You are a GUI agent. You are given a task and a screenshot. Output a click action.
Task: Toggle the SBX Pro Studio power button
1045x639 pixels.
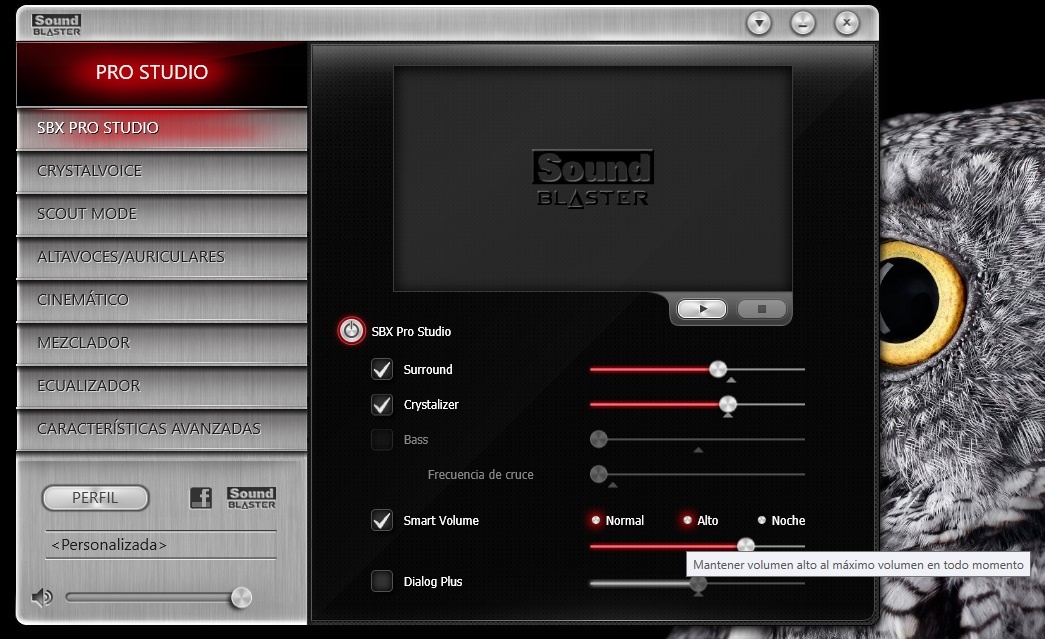(x=351, y=330)
